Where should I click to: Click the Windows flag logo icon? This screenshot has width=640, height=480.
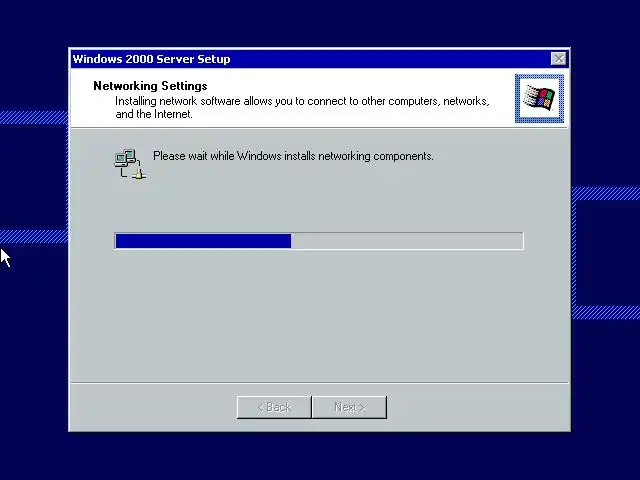pyautogui.click(x=539, y=98)
